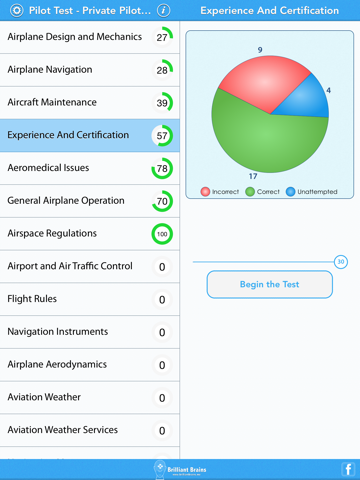The image size is (360, 480).
Task: Tap the info icon in header
Action: pyautogui.click(x=163, y=11)
